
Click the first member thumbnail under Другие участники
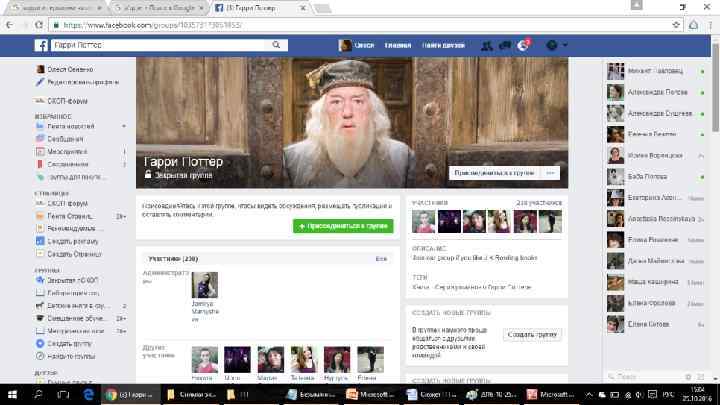[205, 360]
